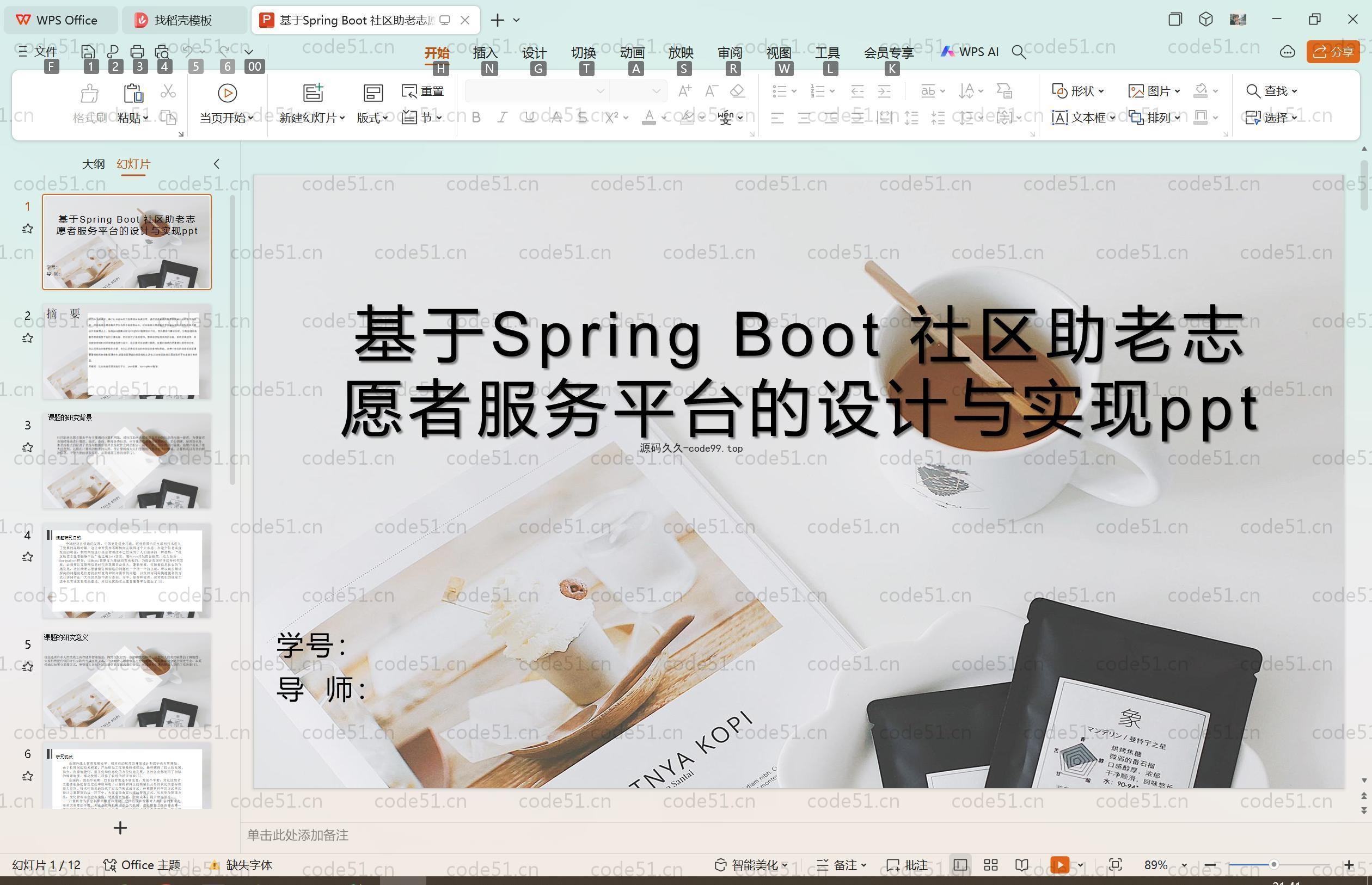Toggle bullet list button

click(x=780, y=91)
